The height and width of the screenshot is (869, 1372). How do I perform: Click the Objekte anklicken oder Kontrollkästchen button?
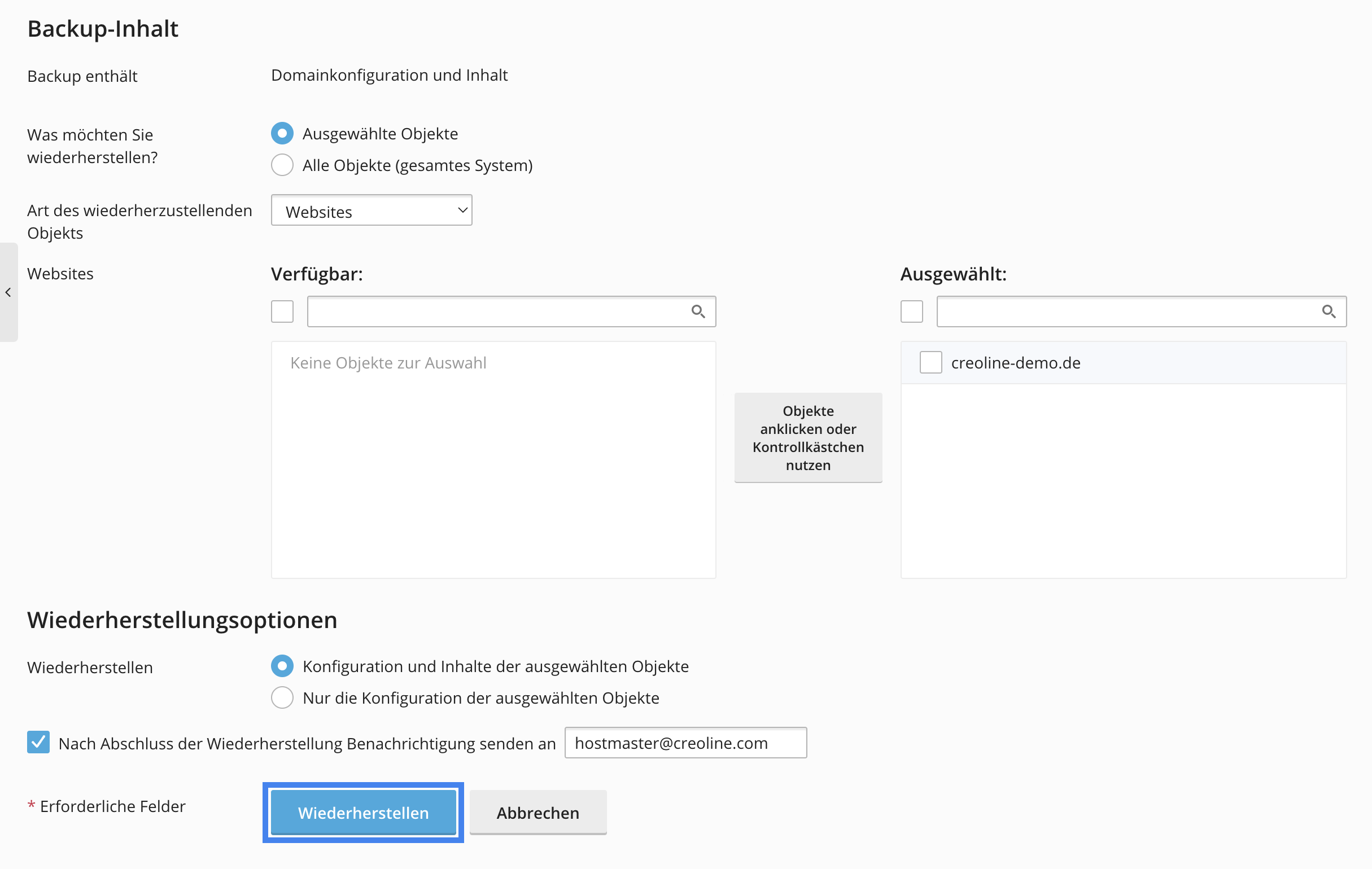click(x=808, y=438)
